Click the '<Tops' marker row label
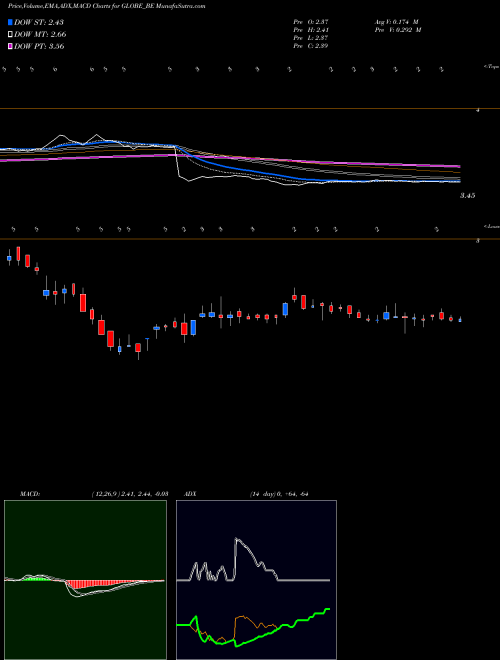The image size is (500, 660). click(492, 67)
